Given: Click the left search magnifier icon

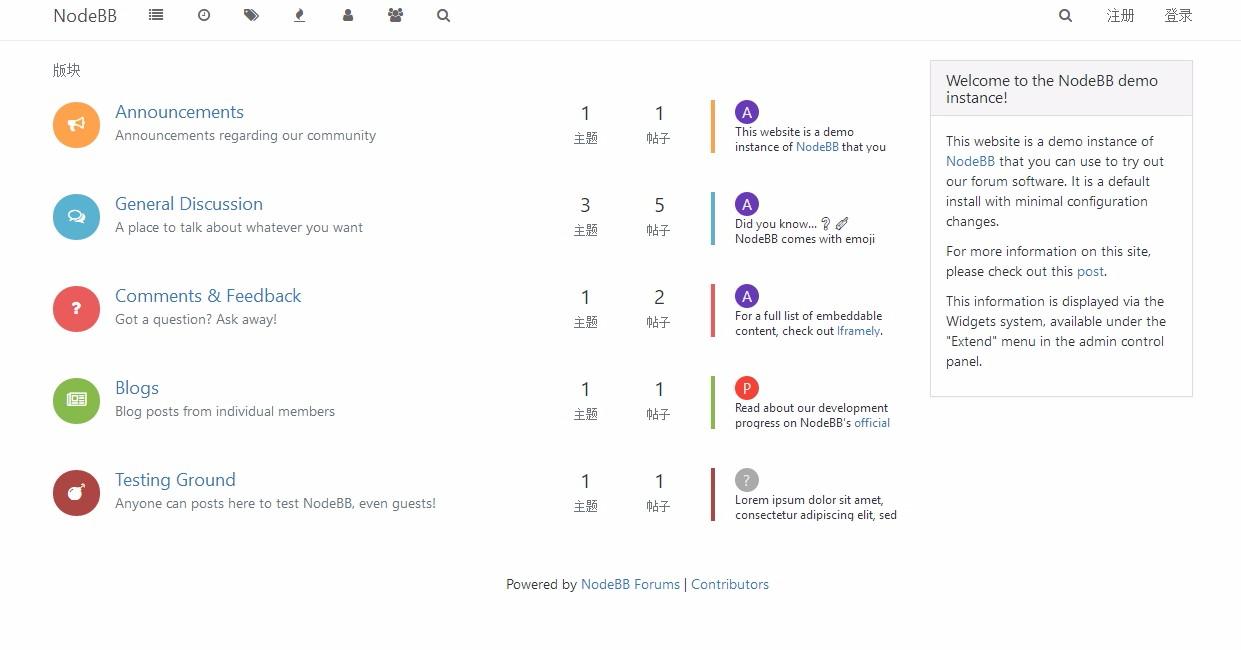Looking at the screenshot, I should click(x=443, y=15).
